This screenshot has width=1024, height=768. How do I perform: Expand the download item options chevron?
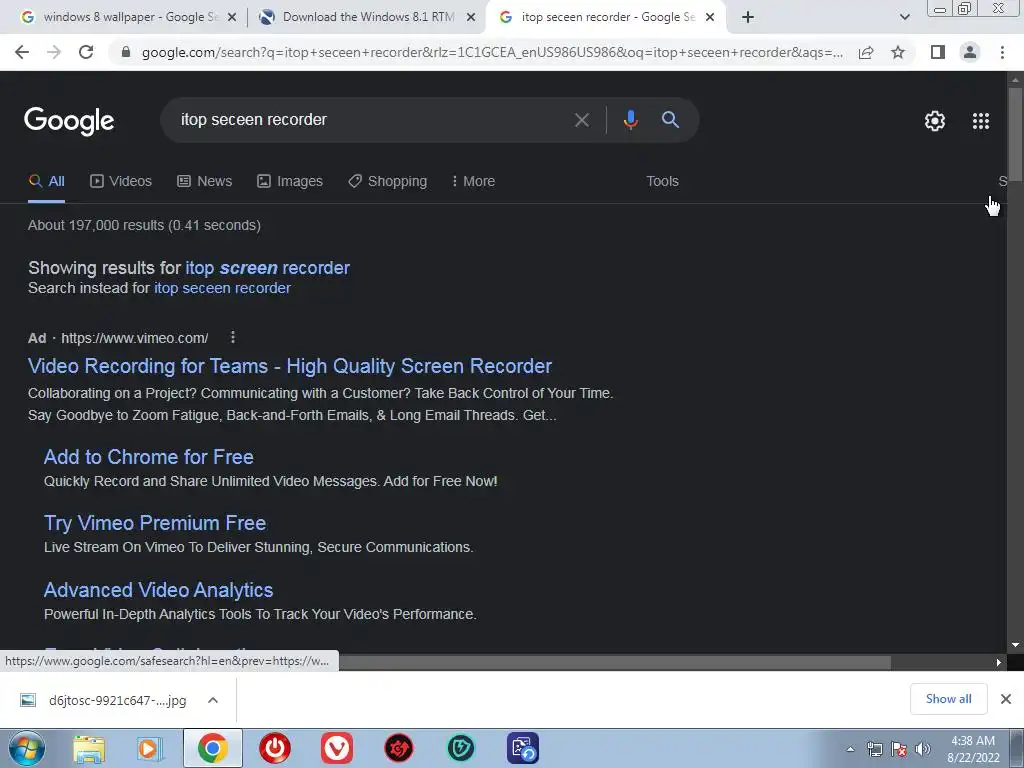coord(212,701)
